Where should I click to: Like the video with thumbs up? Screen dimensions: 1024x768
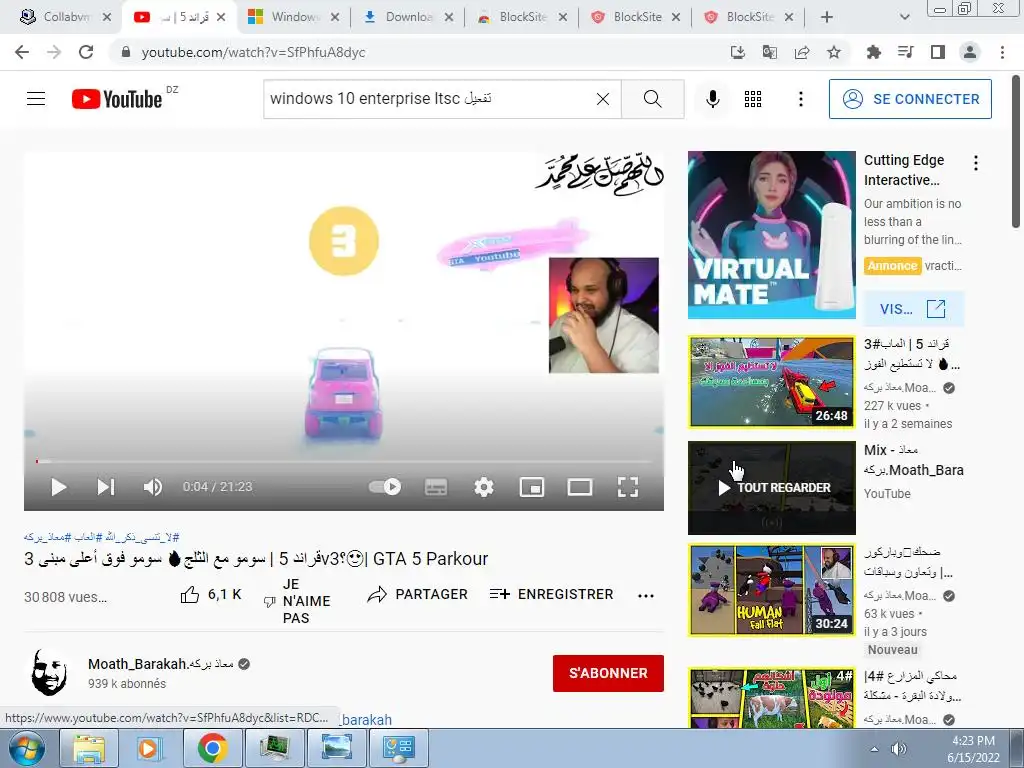[210, 594]
